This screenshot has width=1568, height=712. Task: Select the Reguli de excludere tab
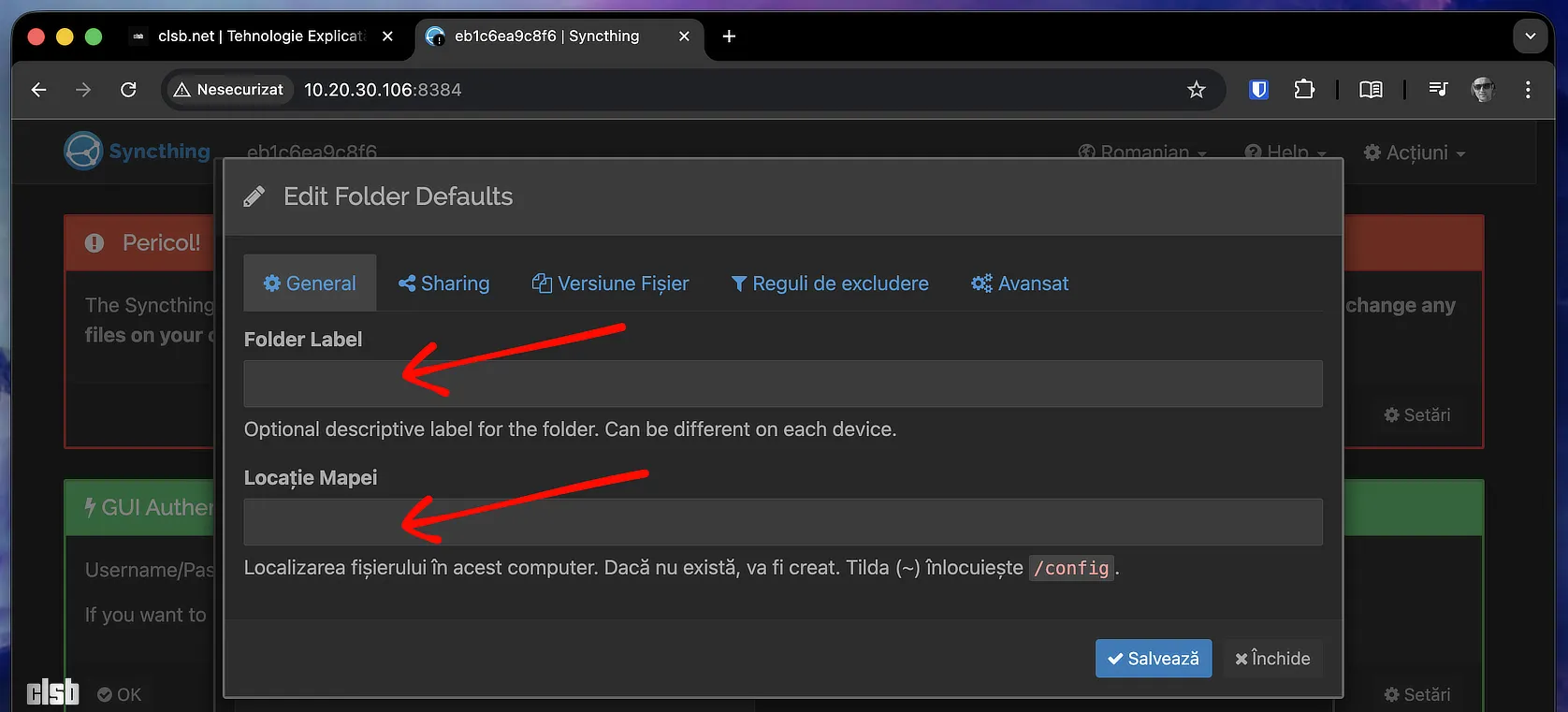[x=829, y=283]
